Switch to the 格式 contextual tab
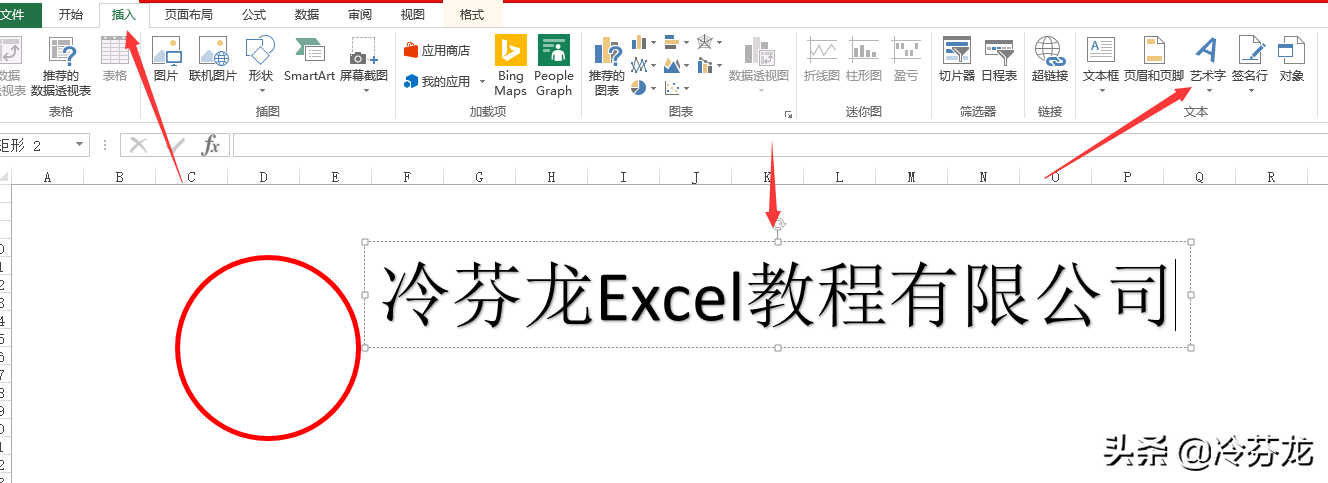Viewport: 1328px width, 483px height. [x=471, y=15]
